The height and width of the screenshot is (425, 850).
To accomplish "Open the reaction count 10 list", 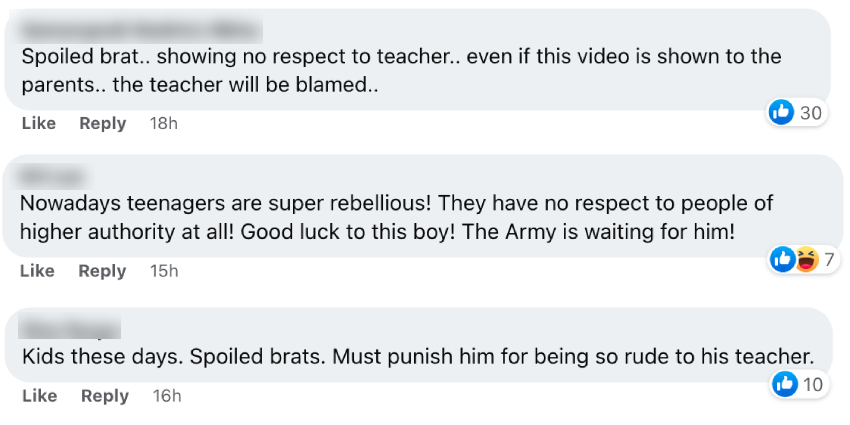I will 812,384.
